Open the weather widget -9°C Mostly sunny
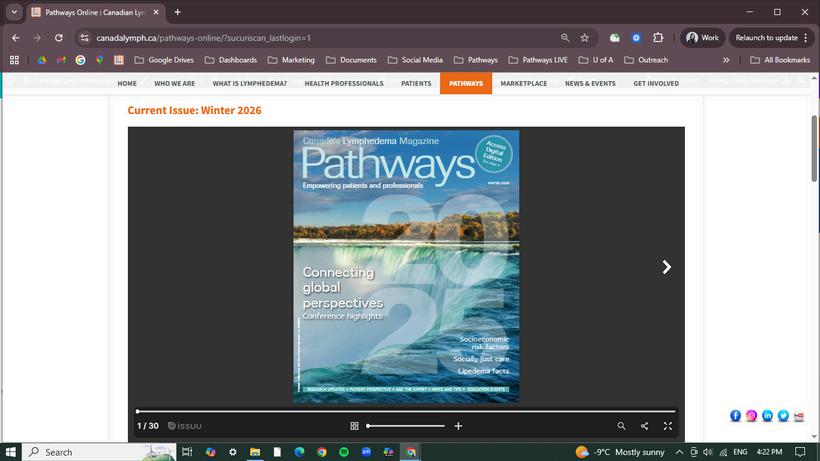 point(620,452)
